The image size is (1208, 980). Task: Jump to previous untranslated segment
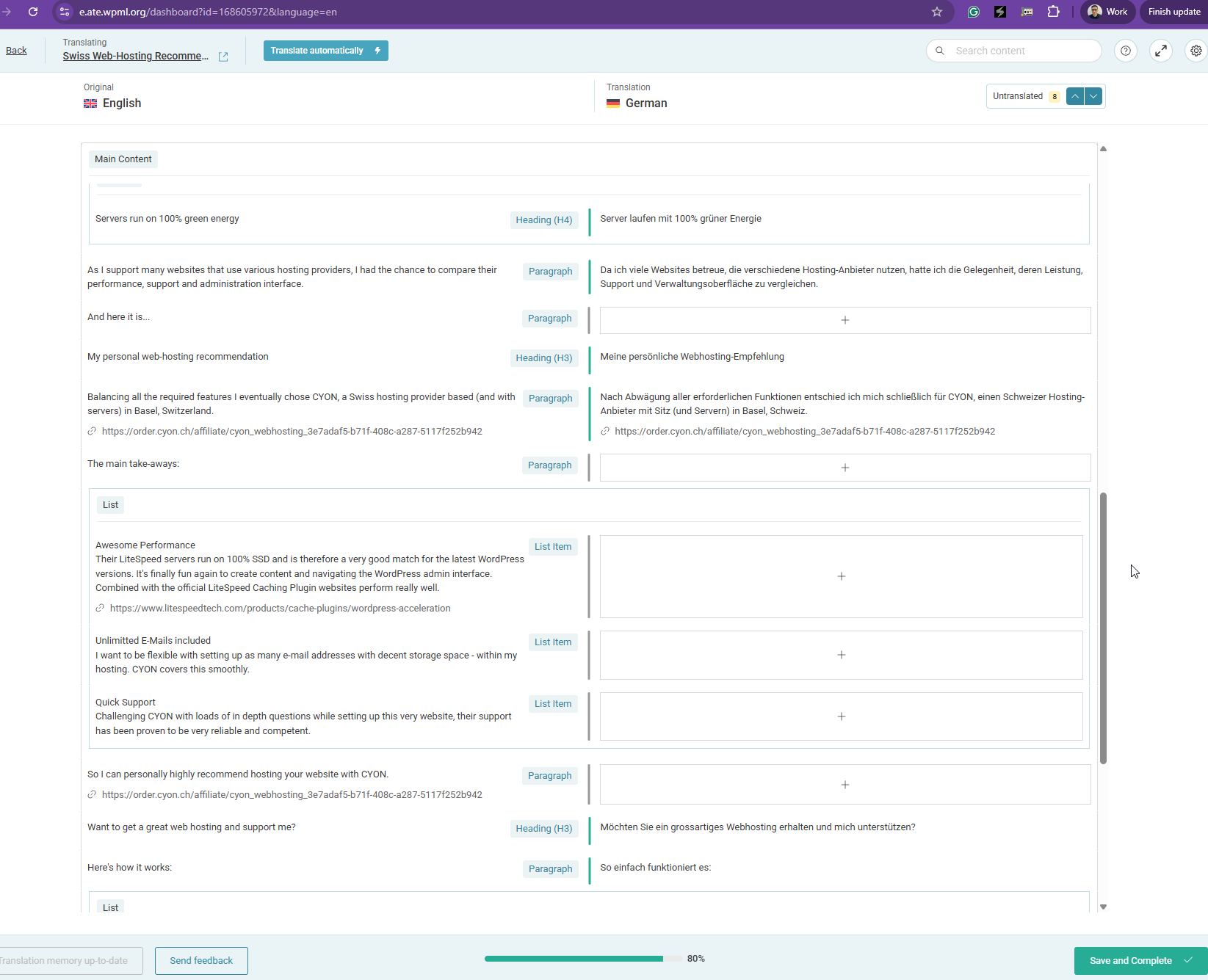click(1075, 96)
